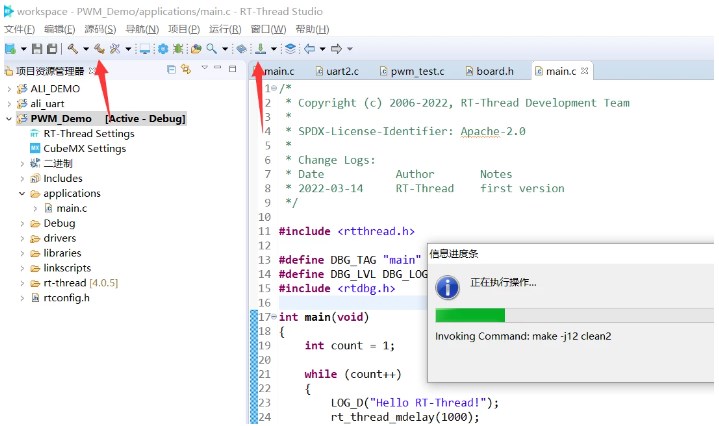Viewport: 719px width, 426px height.
Task: Minimize the project explorer panel
Action: 218,68
